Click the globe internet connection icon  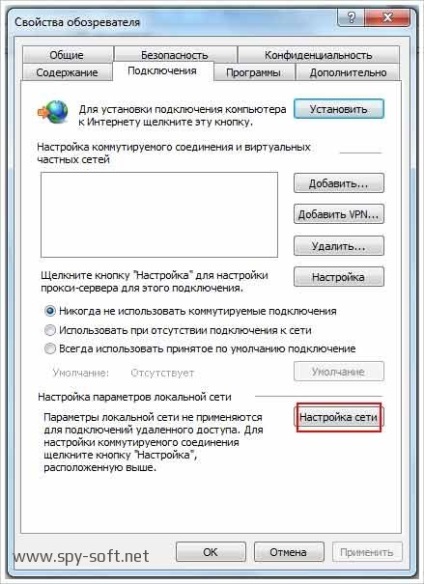coord(53,112)
